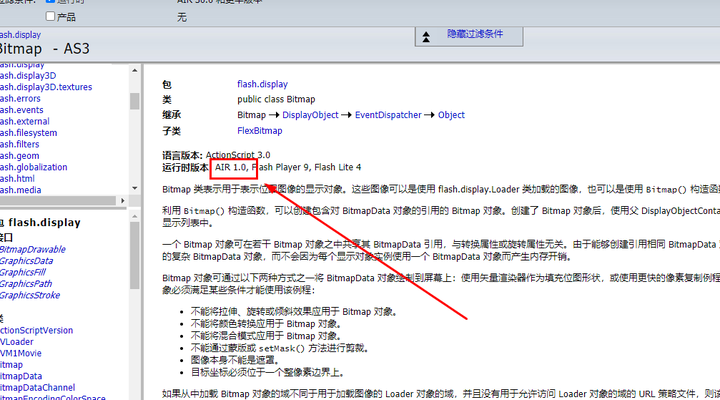Open GraphicsStroke interface link

click(30, 295)
